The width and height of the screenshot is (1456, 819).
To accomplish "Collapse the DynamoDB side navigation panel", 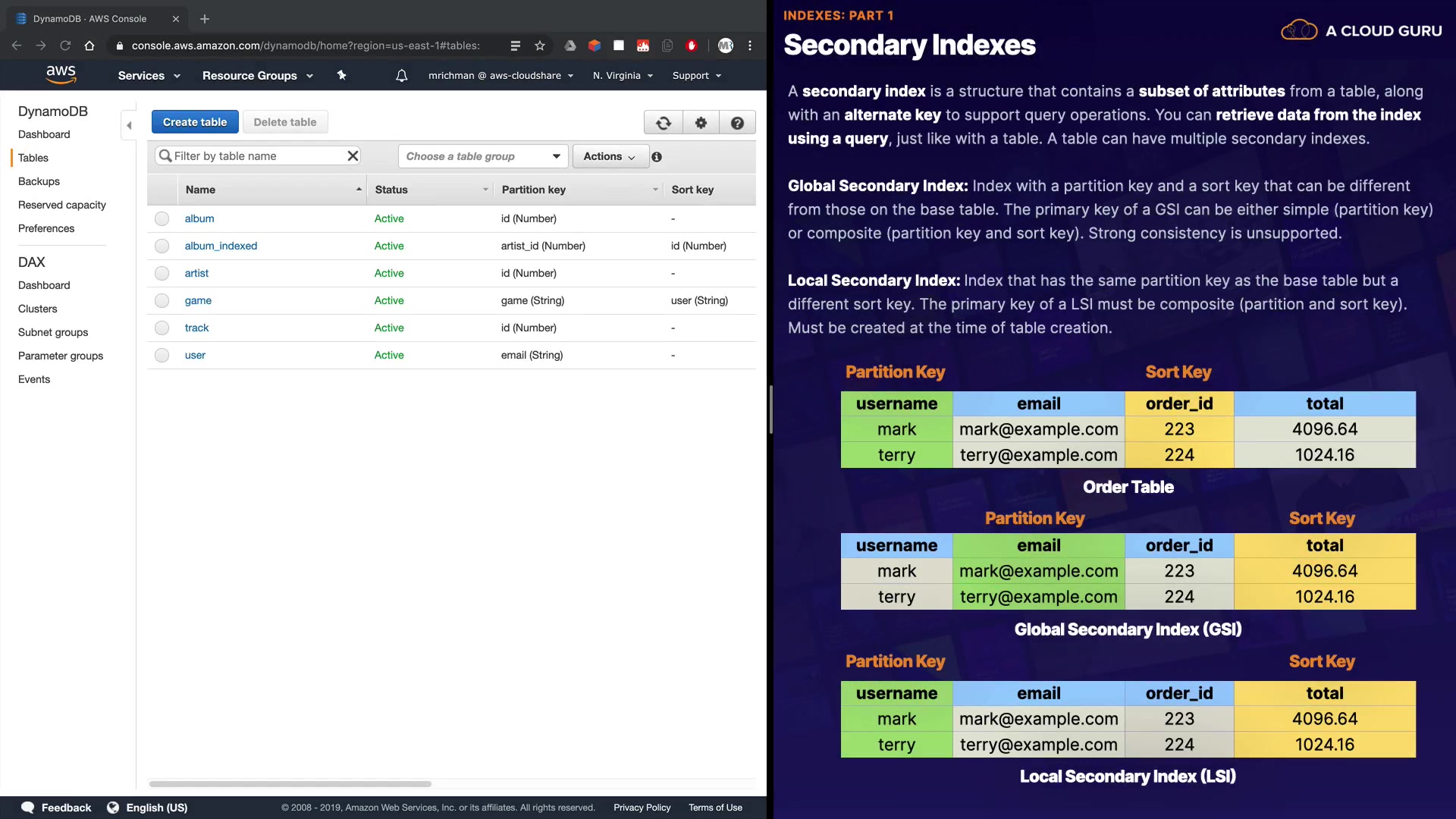I will (129, 125).
